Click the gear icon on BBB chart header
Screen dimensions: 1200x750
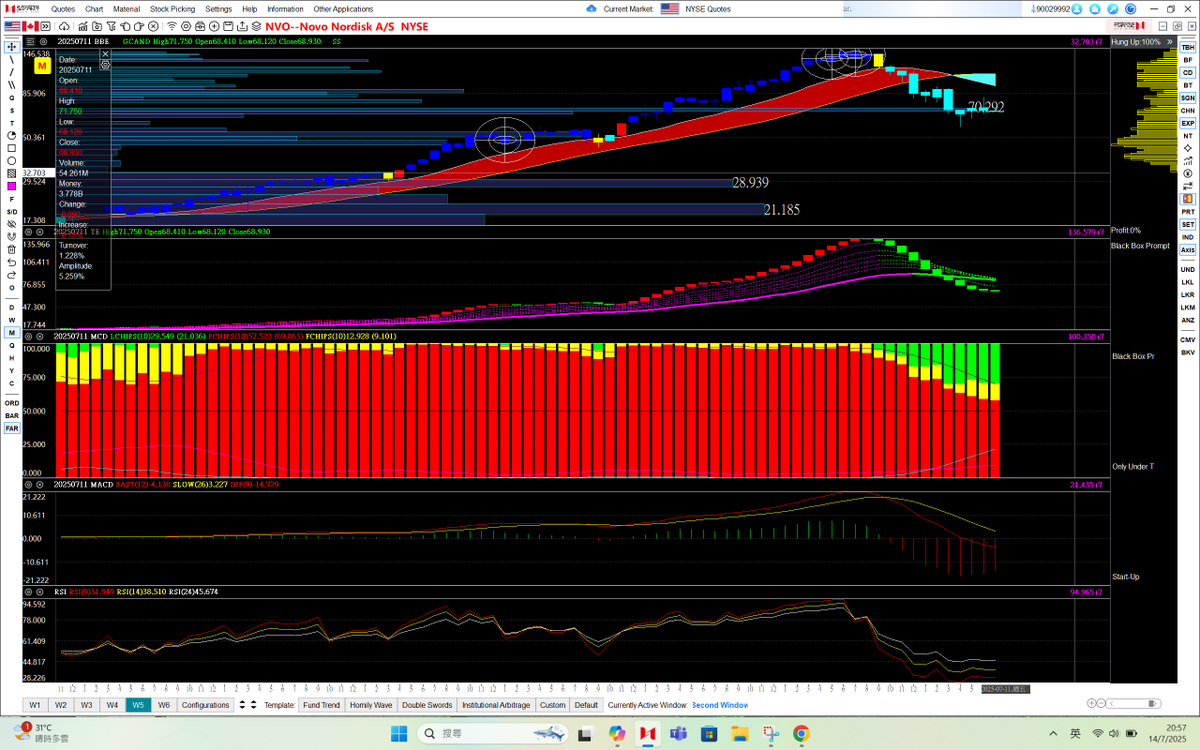[43, 41]
